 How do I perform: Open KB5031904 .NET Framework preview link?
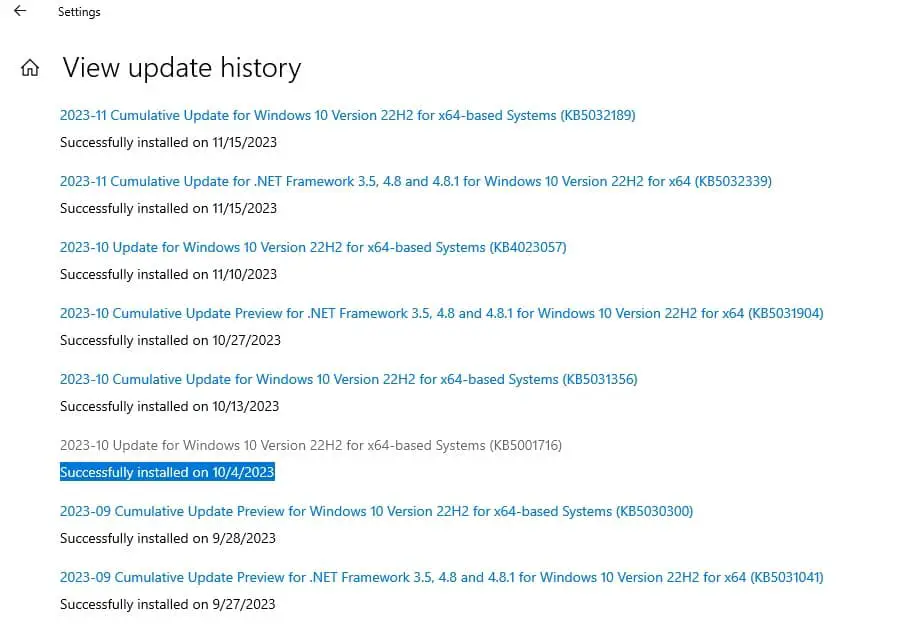(x=441, y=314)
